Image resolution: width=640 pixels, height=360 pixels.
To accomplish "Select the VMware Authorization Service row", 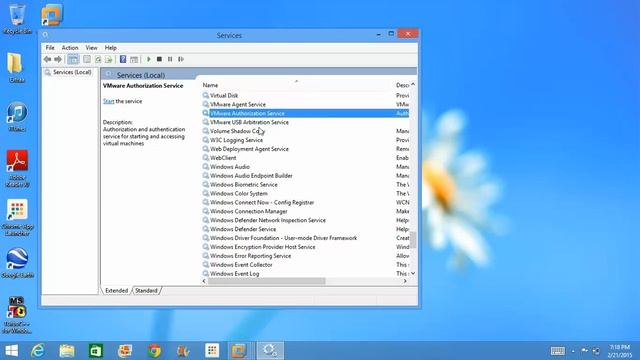I will [305, 113].
